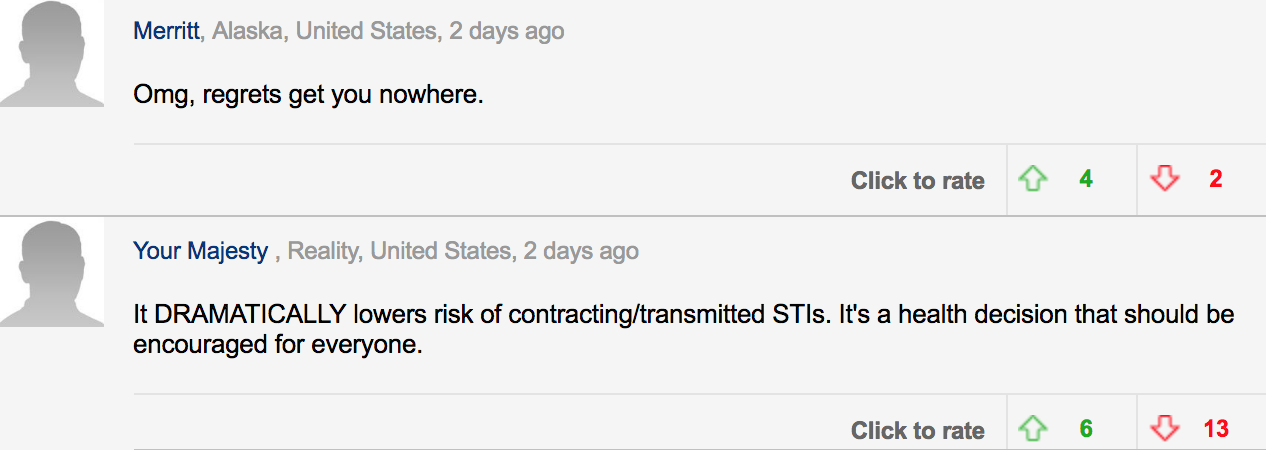Click the 'Omg, regrets get you nowhere' comment text

tap(308, 97)
